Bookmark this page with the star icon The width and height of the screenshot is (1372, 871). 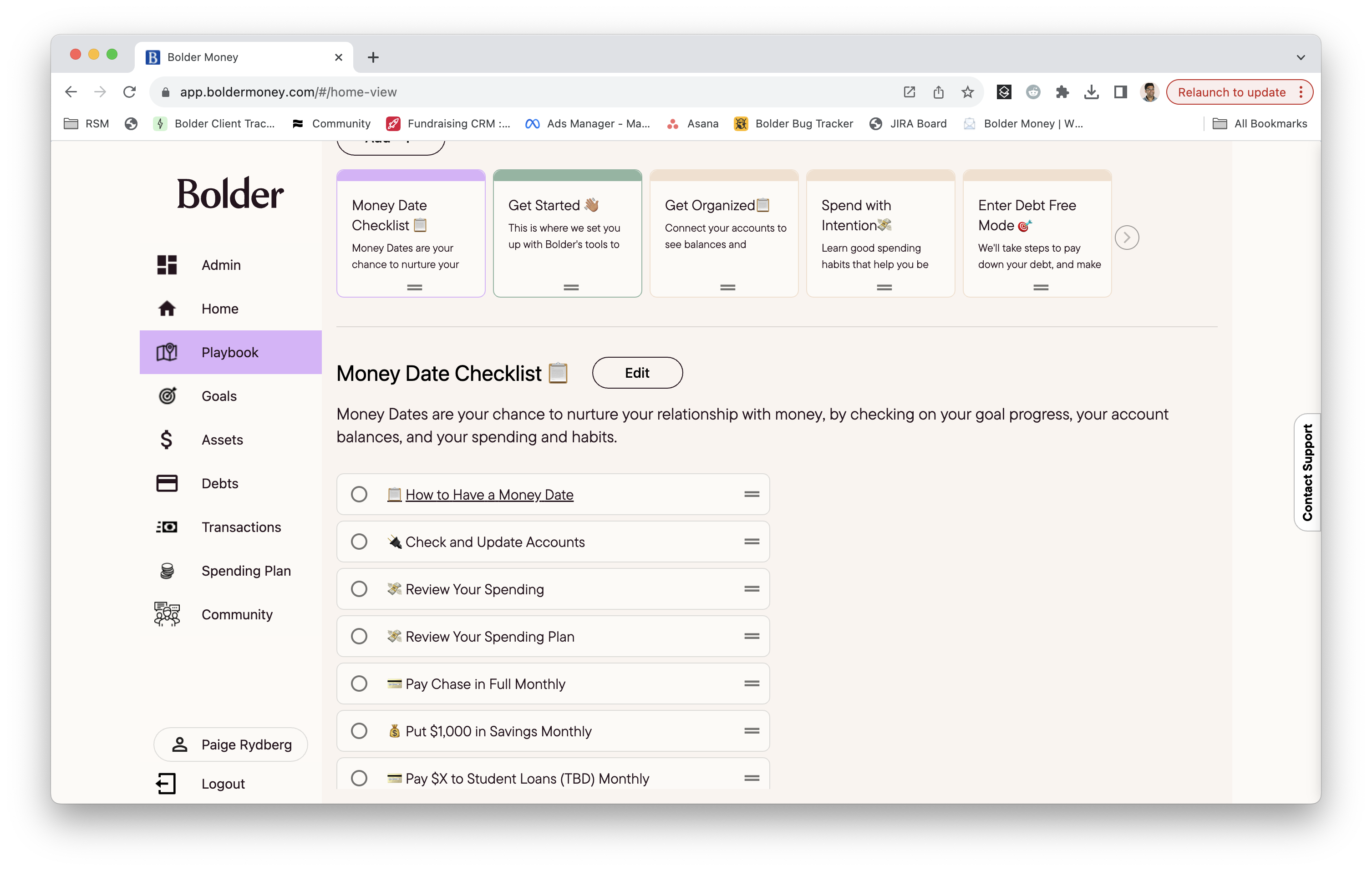pyautogui.click(x=967, y=92)
